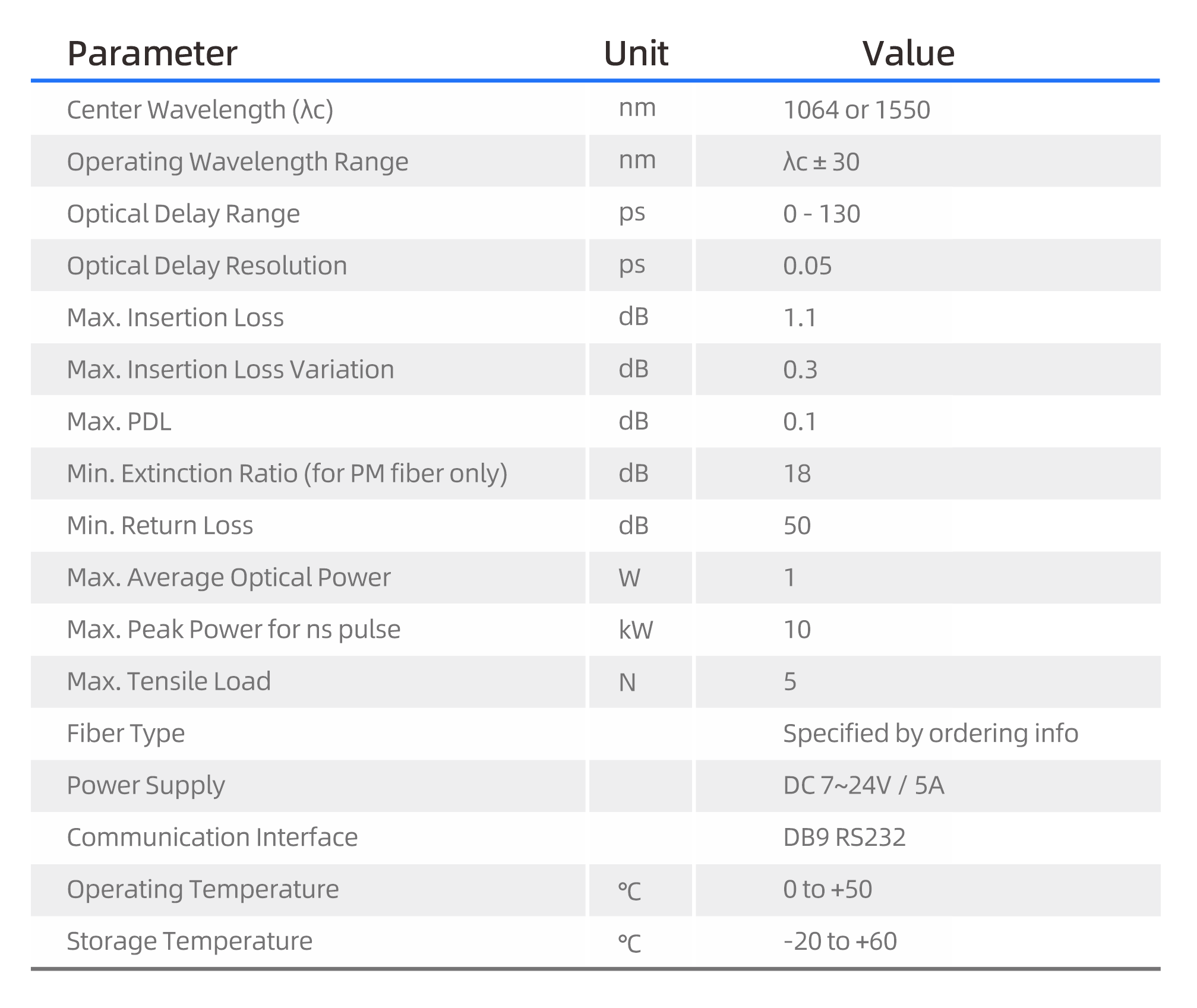Image resolution: width=1197 pixels, height=1008 pixels.
Task: Click the λc ± 30 value cell
Action: pos(821,162)
